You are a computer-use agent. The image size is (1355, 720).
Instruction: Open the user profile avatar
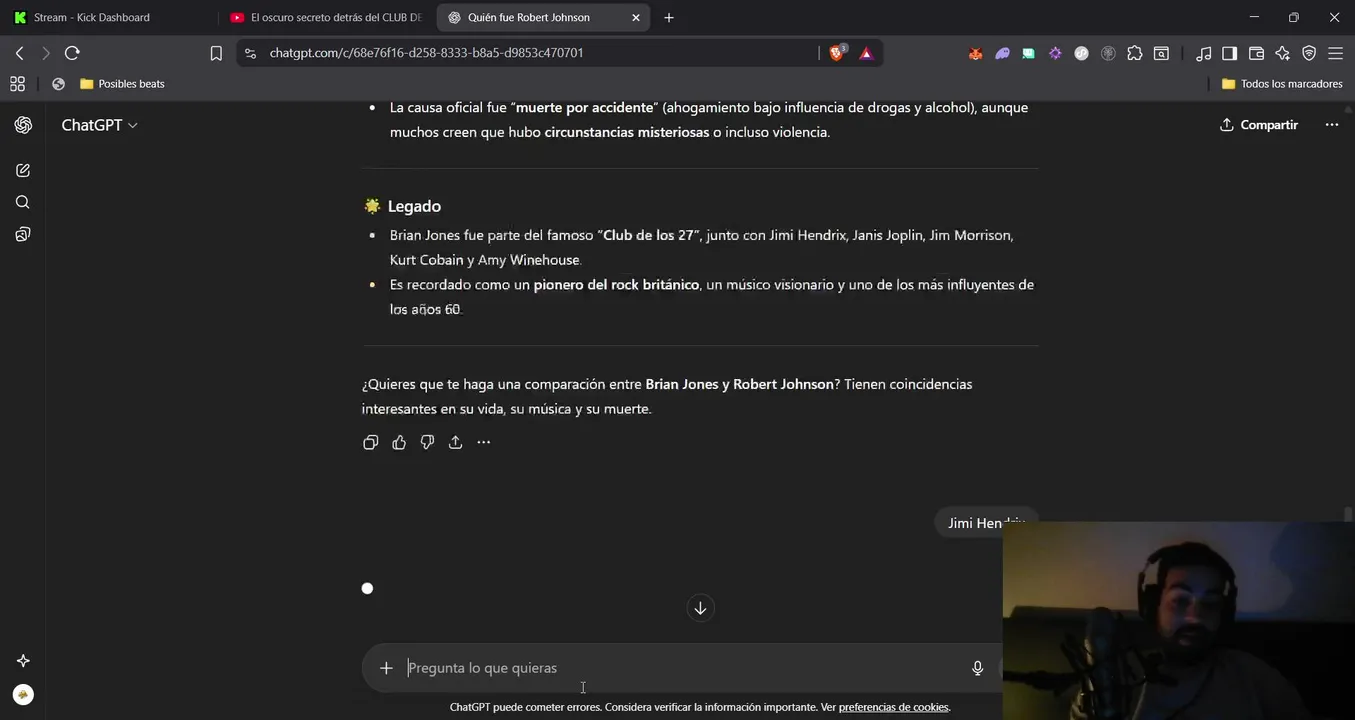click(23, 694)
